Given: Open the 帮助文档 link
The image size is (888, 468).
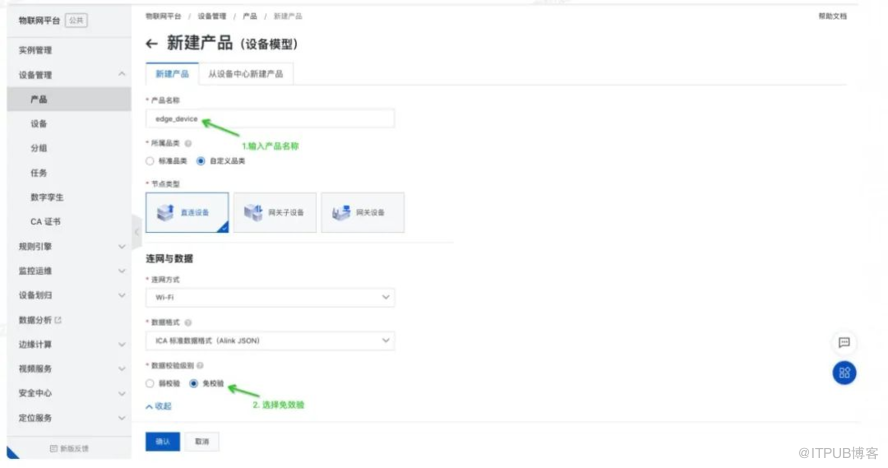Looking at the screenshot, I should 832,16.
